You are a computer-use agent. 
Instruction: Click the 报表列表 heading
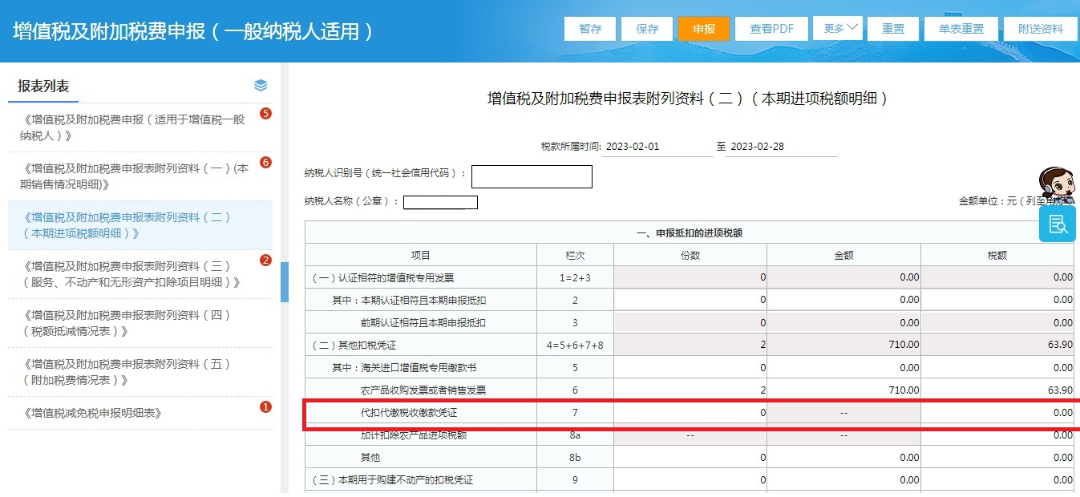(x=43, y=87)
